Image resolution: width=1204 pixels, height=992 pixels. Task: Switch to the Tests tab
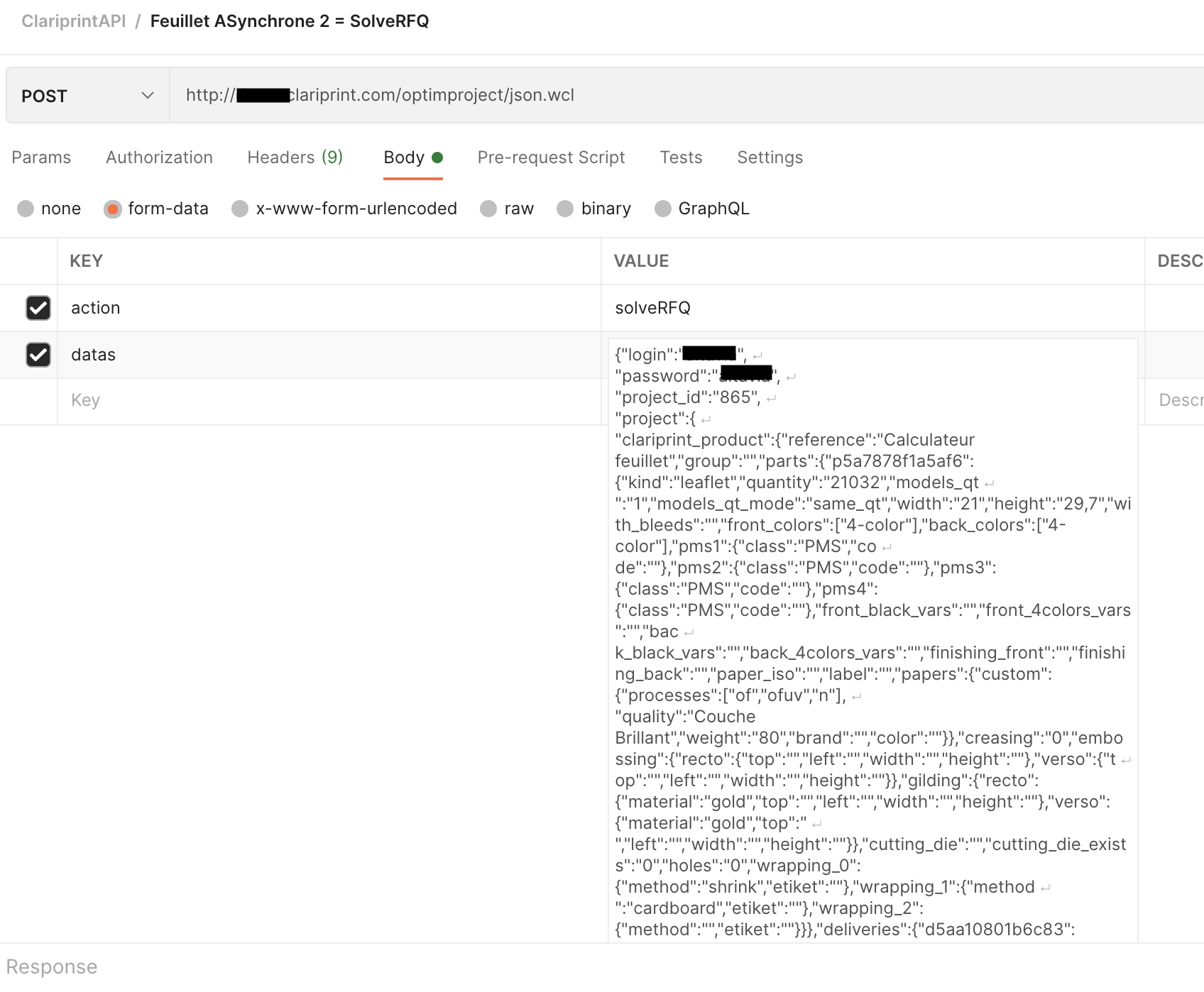pyautogui.click(x=681, y=158)
